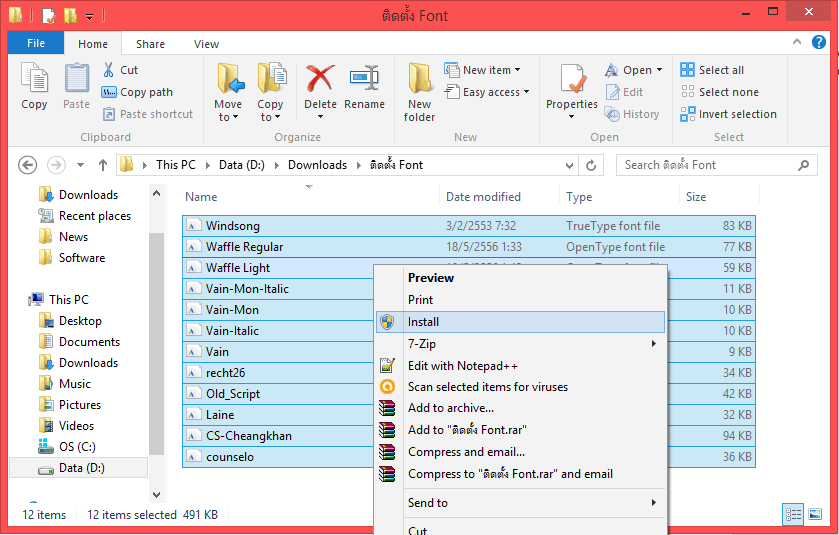This screenshot has height=535, width=839.
Task: Choose Install from the context menu
Action: [x=423, y=322]
